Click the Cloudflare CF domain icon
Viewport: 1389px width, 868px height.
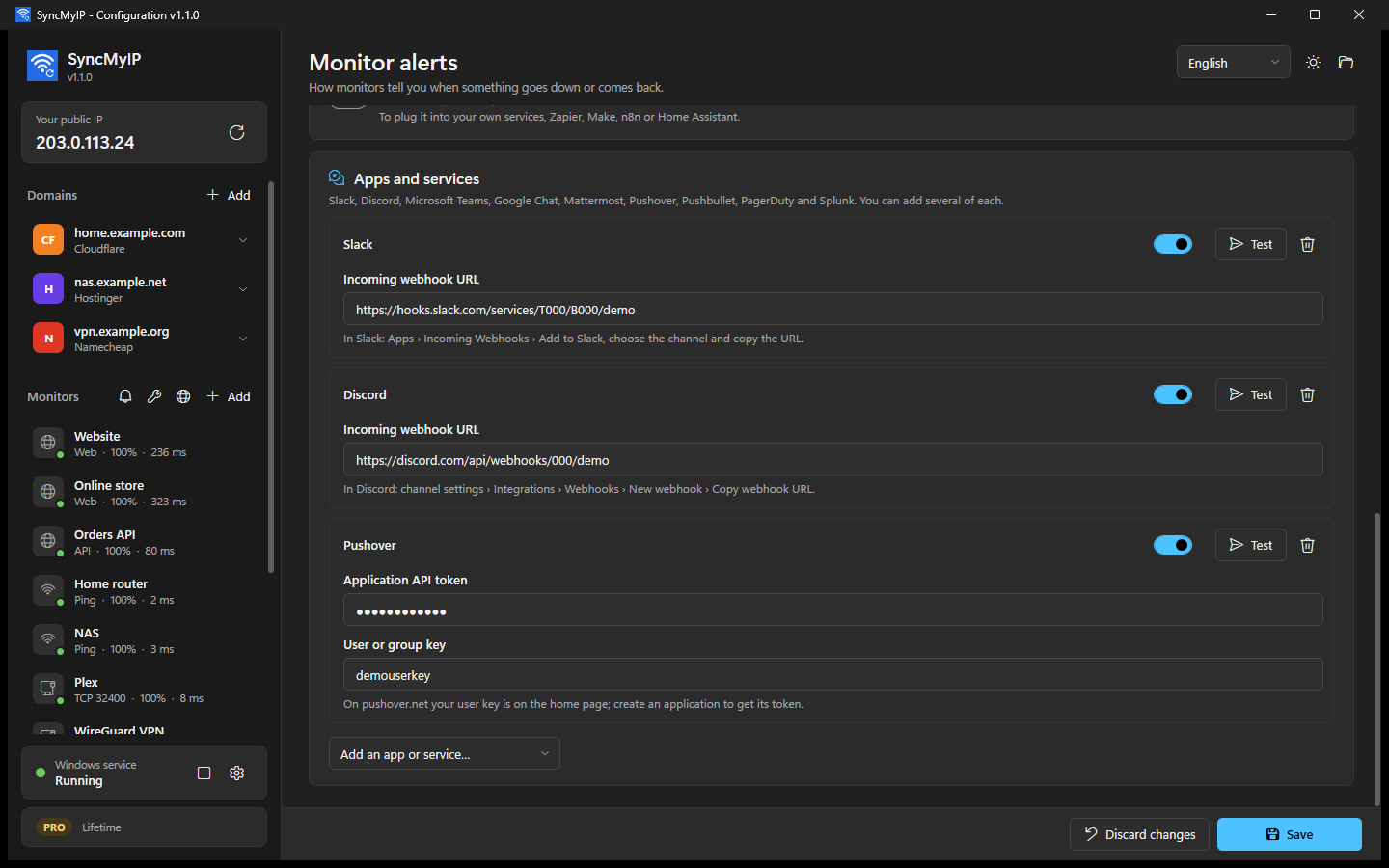(48, 239)
